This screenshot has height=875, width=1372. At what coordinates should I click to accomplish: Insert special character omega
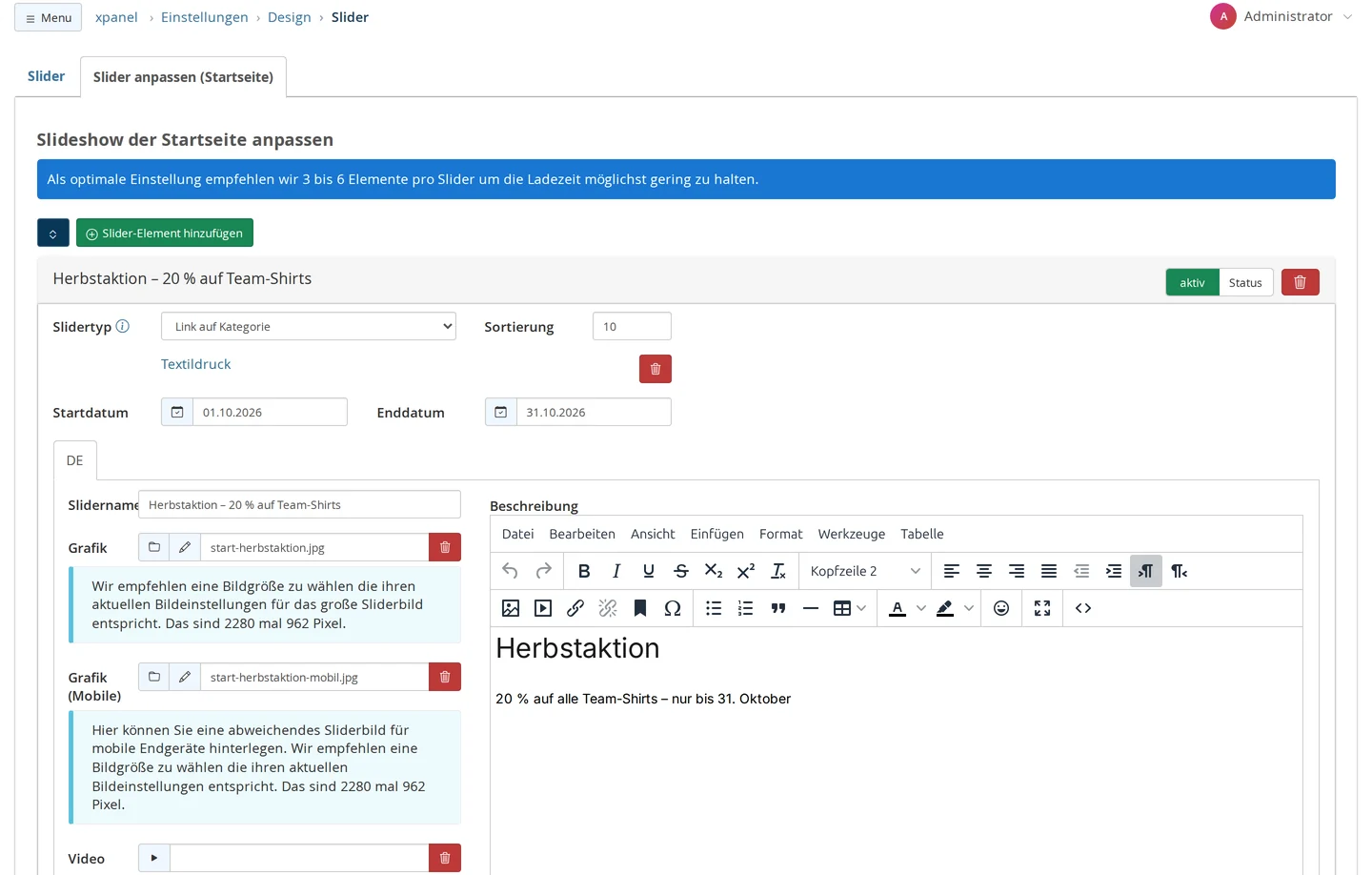coord(673,608)
